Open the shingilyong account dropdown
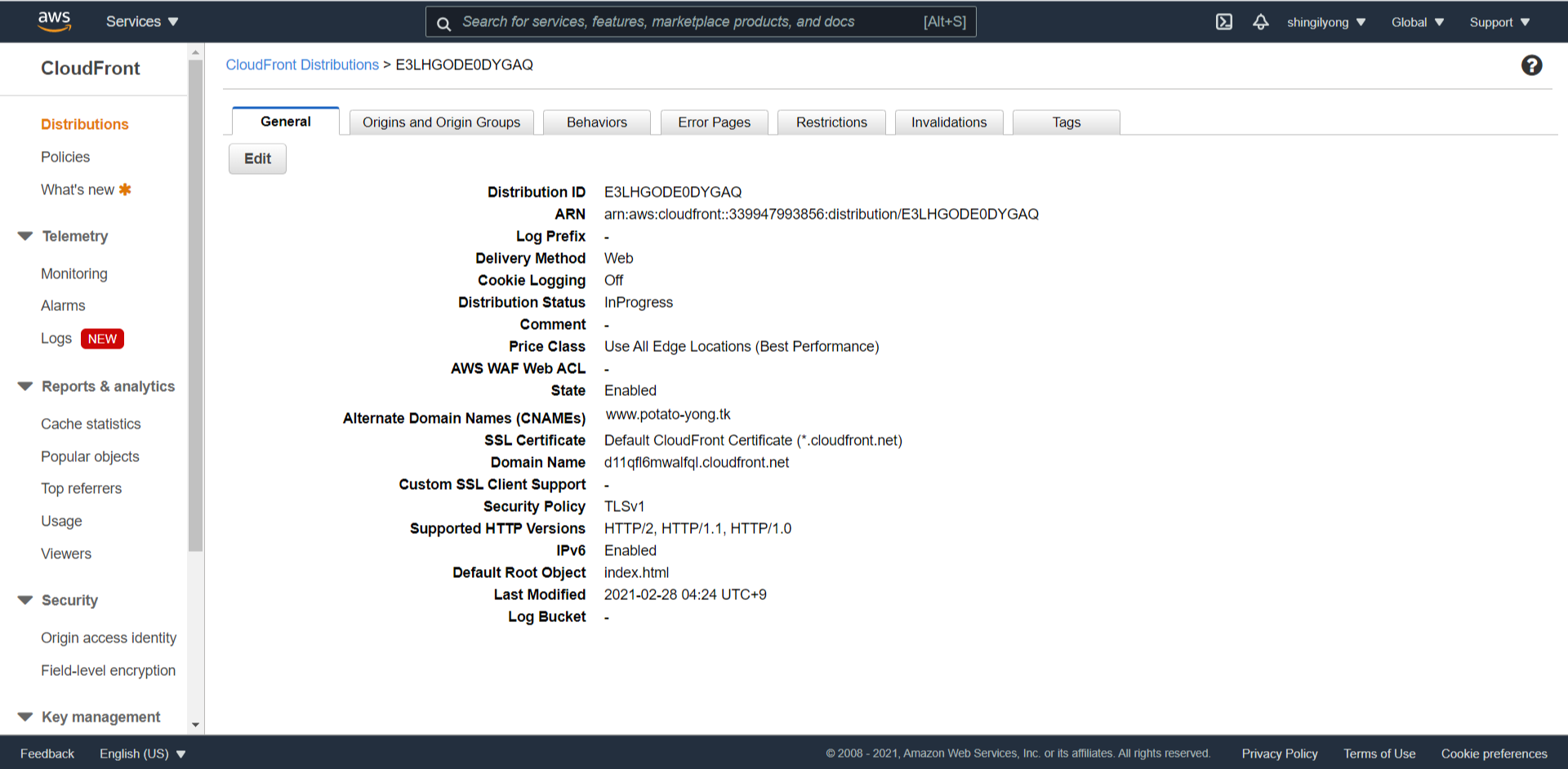Viewport: 1568px width, 769px height. point(1326,22)
